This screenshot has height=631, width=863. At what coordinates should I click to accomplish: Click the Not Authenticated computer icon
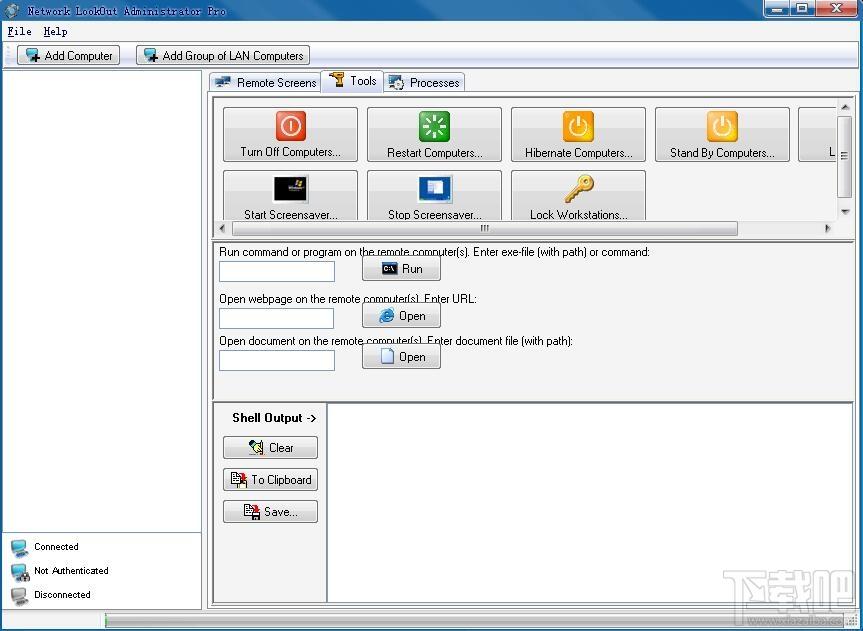click(x=20, y=572)
